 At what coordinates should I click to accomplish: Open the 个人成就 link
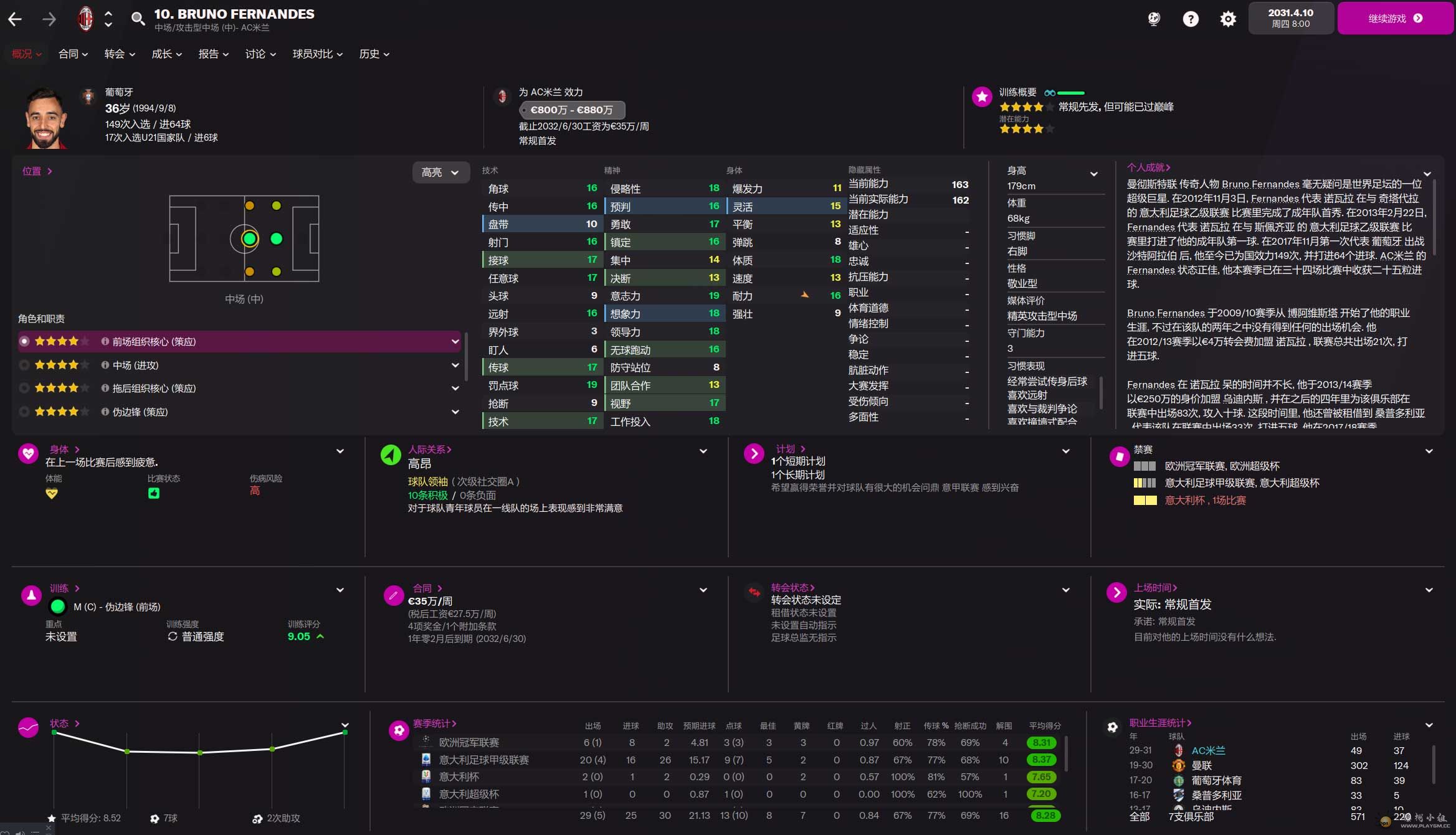[1148, 167]
